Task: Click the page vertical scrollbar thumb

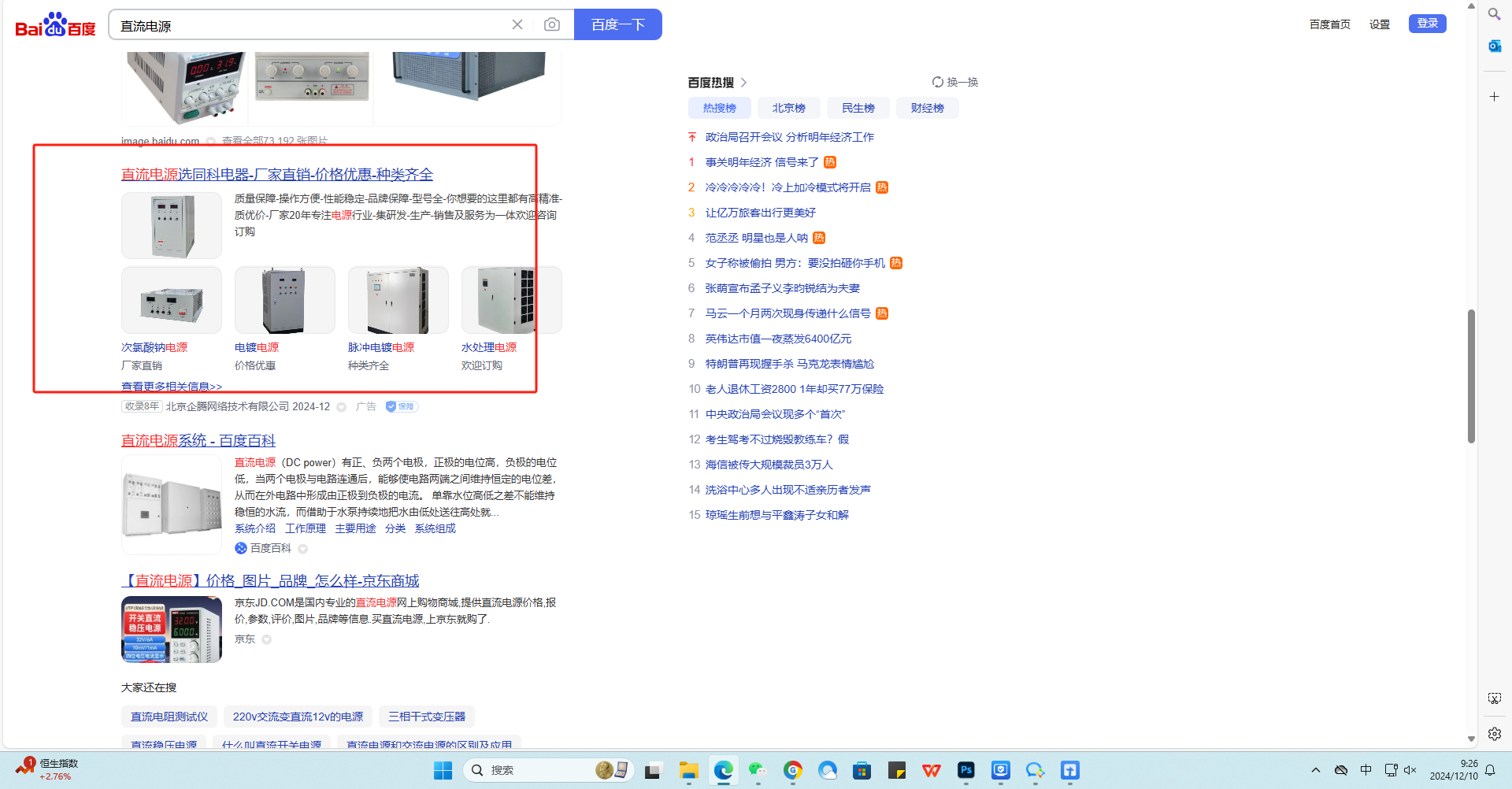Action: click(x=1470, y=376)
